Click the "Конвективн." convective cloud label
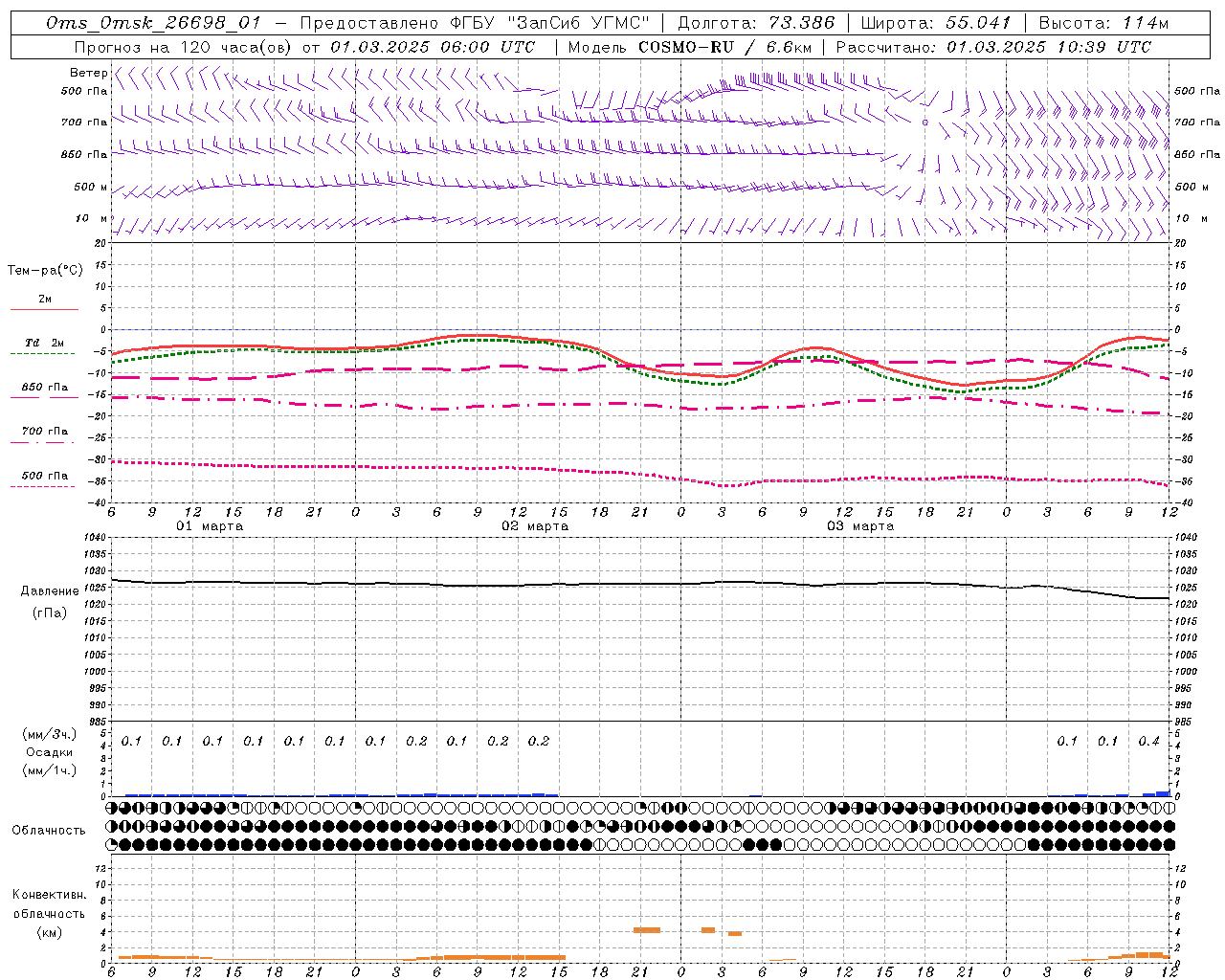Image resolution: width=1225 pixels, height=980 pixels. [x=49, y=895]
